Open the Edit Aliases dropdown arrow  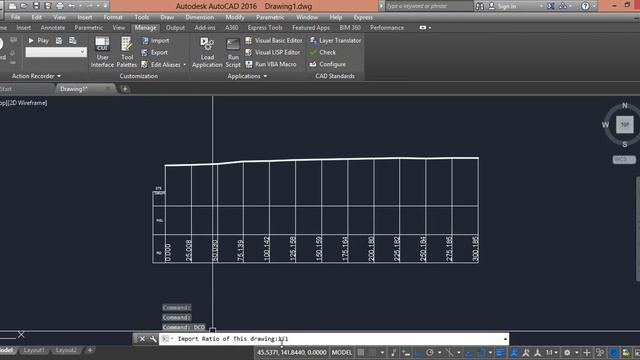point(184,64)
